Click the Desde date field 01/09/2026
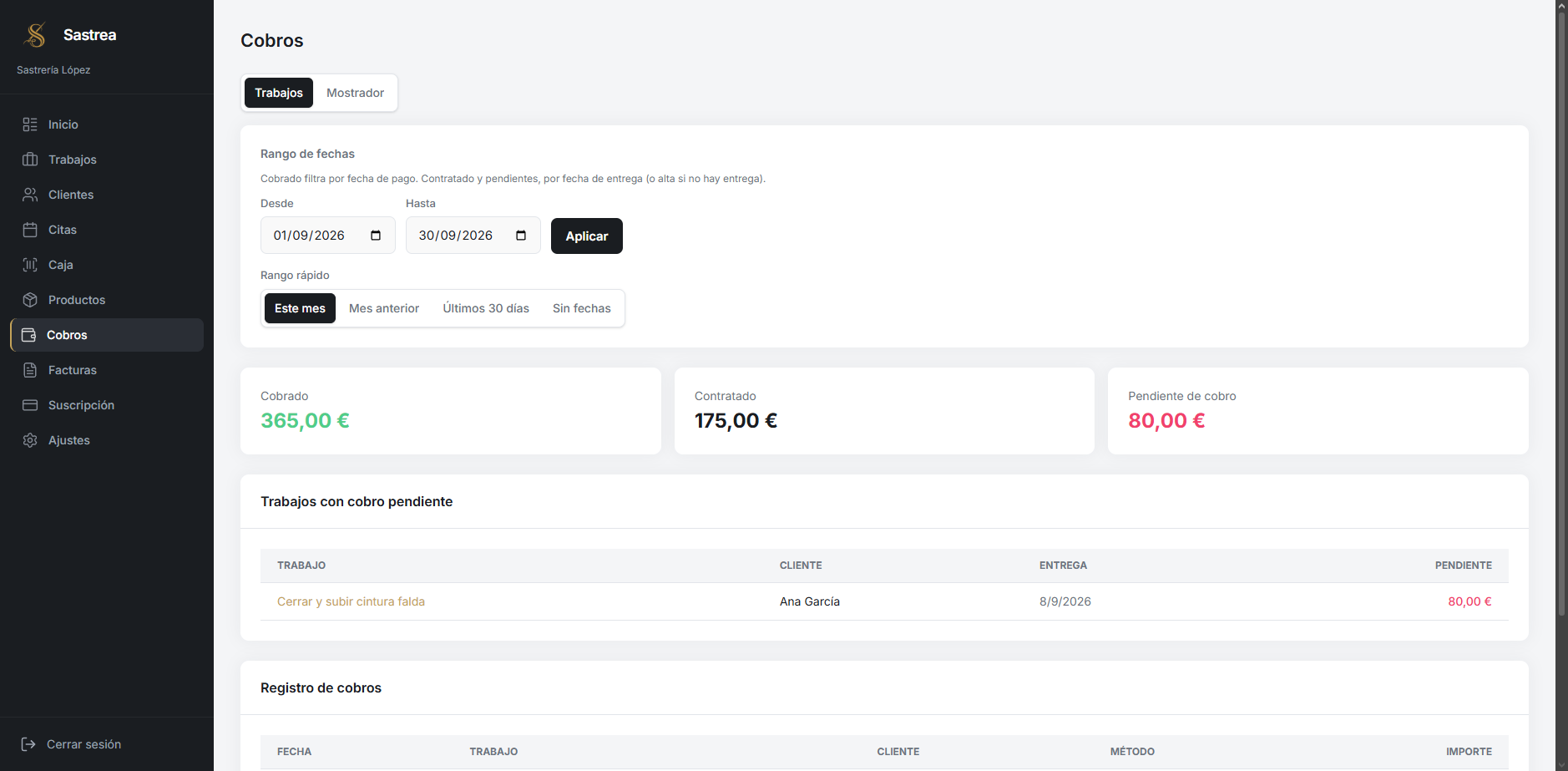 pyautogui.click(x=327, y=236)
